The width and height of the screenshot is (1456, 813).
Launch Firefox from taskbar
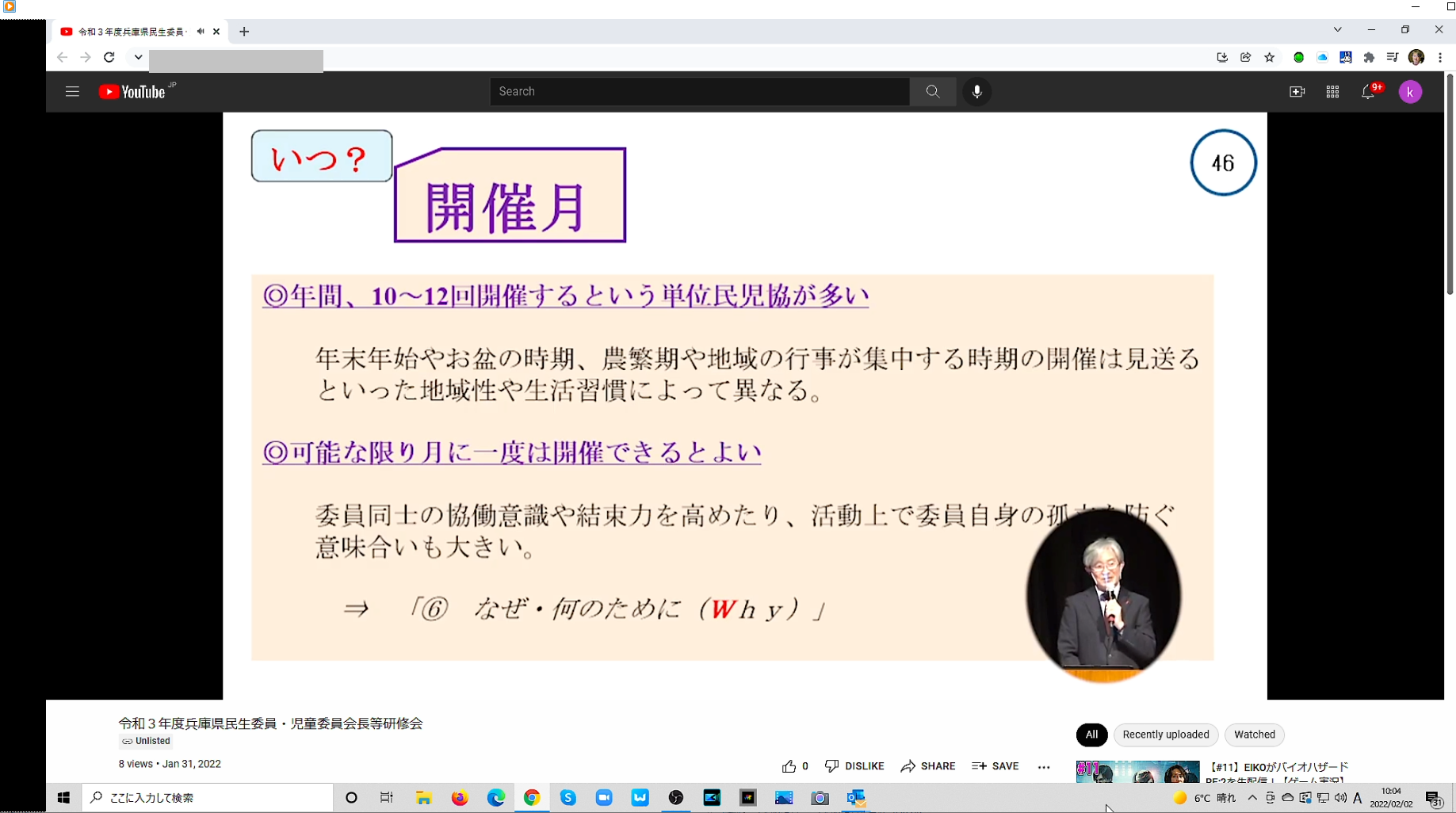pos(460,798)
